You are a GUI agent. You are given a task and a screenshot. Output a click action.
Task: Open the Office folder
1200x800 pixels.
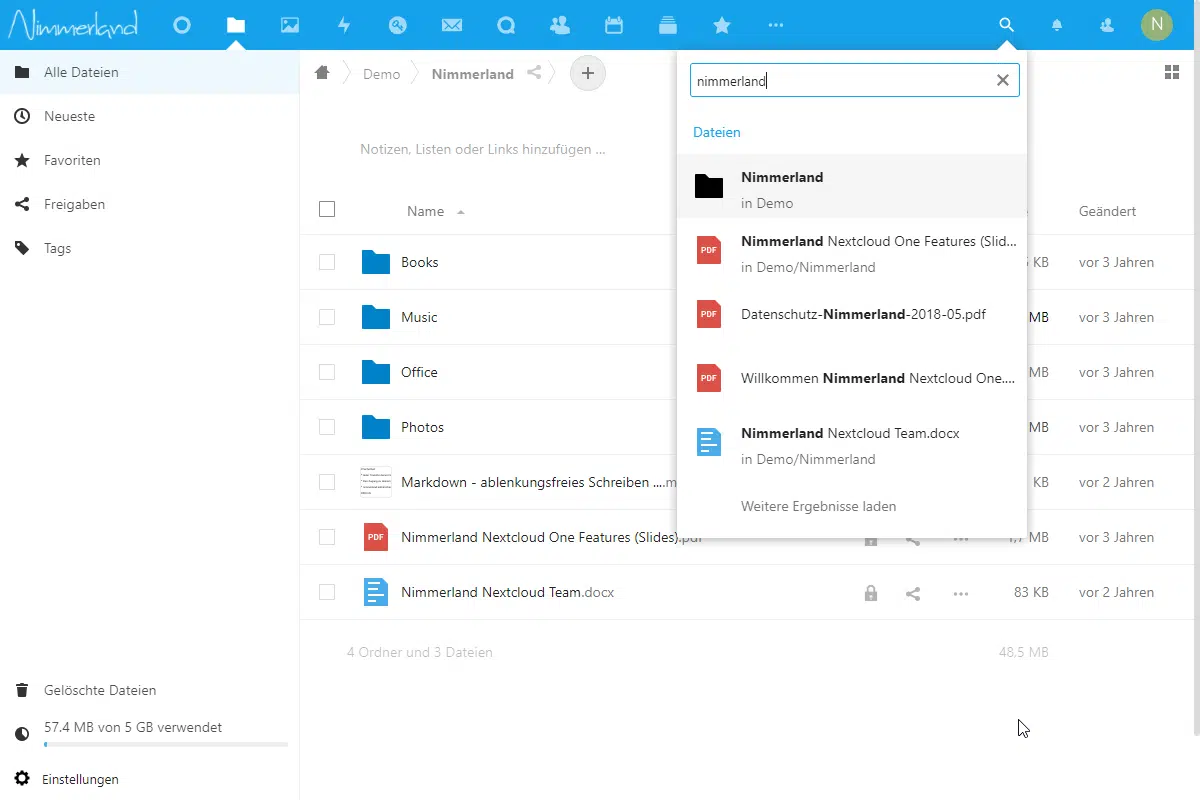(419, 372)
